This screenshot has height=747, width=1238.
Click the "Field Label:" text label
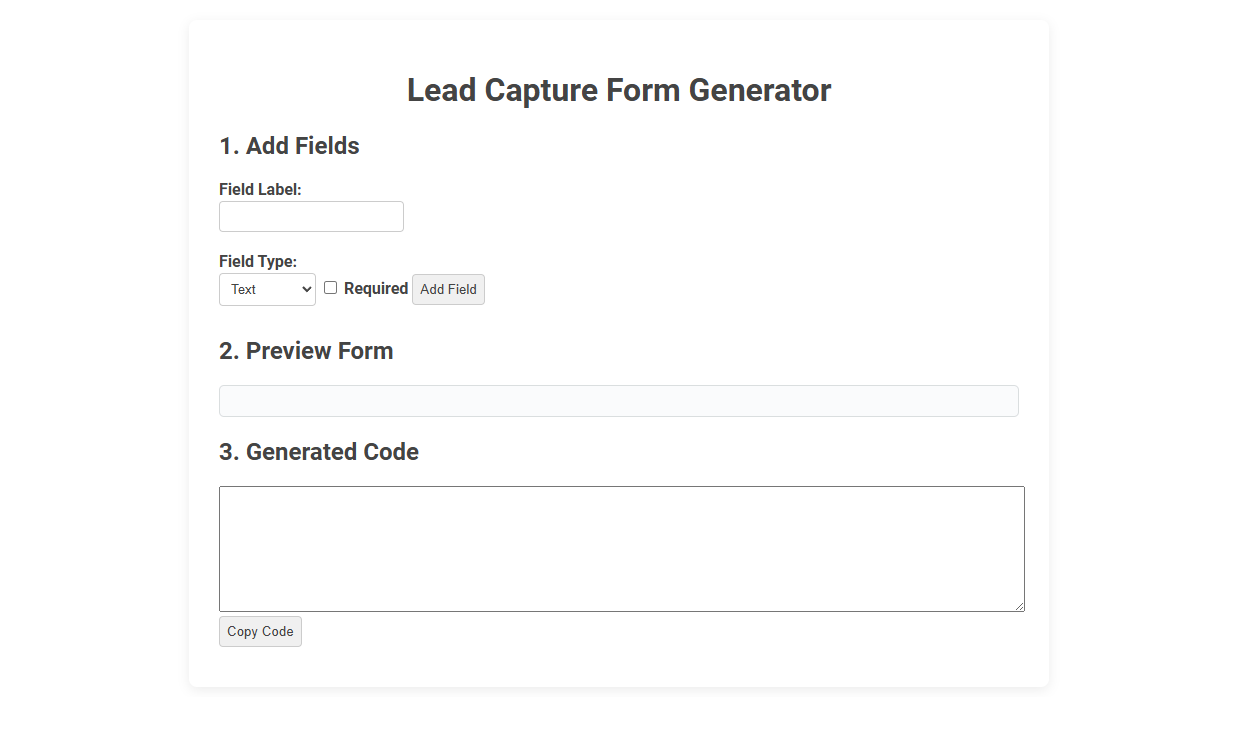pos(260,189)
